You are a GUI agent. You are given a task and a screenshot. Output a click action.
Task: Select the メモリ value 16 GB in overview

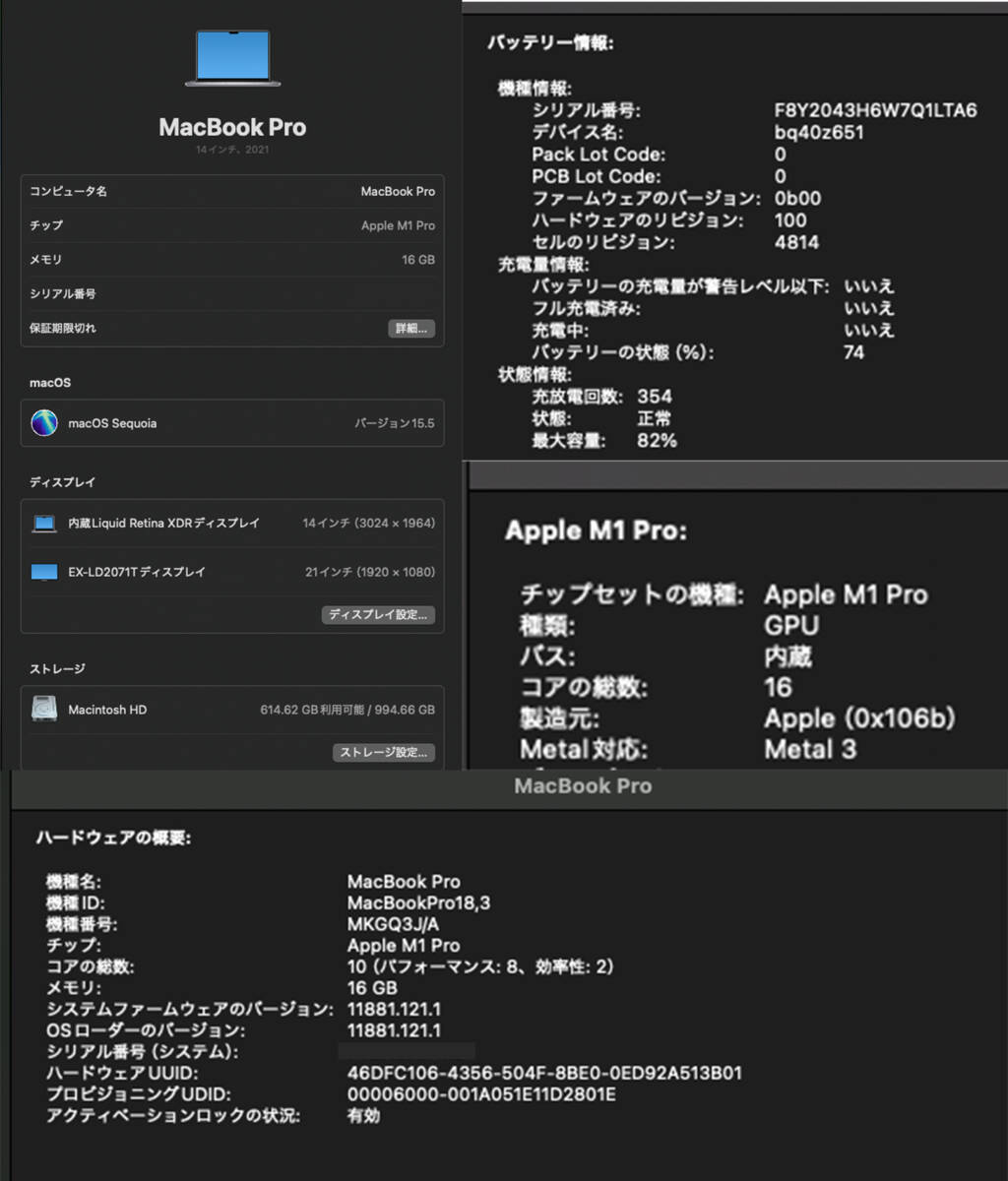(x=418, y=260)
